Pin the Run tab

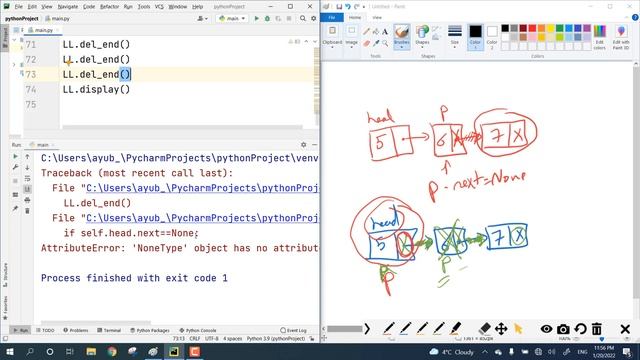coord(16,209)
